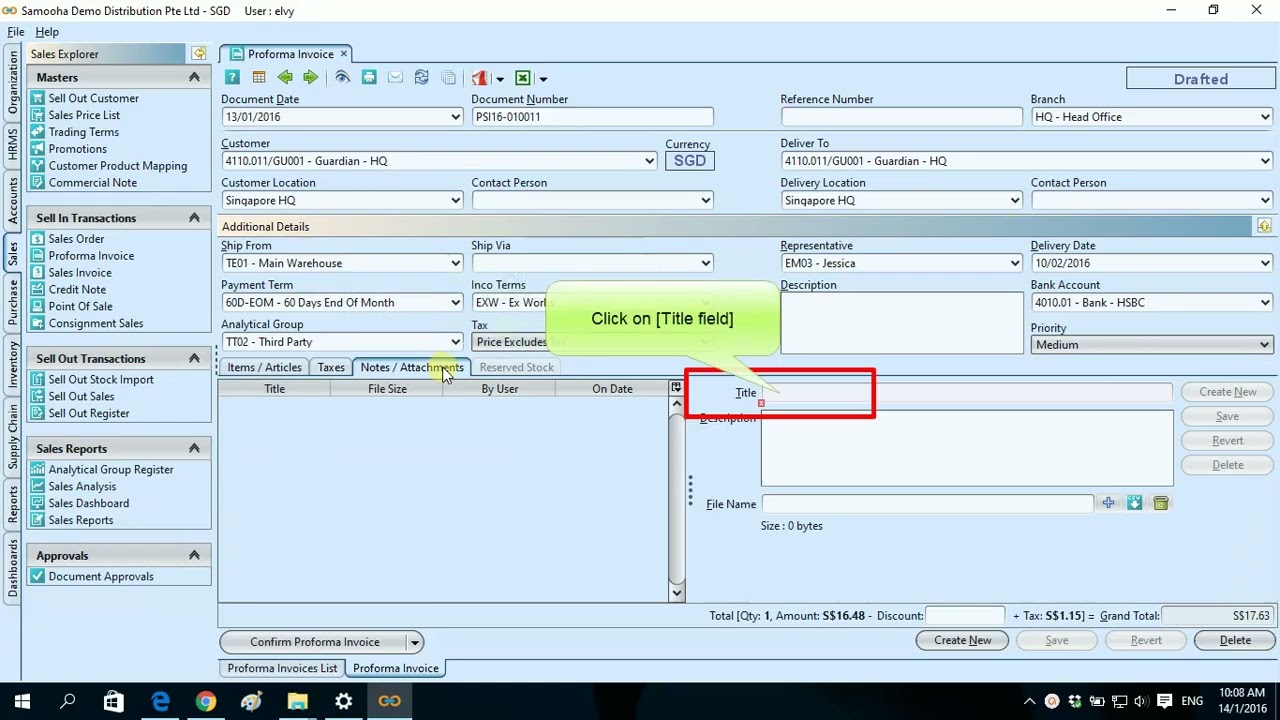
Task: Export the invoice to PDF
Action: pyautogui.click(x=480, y=78)
